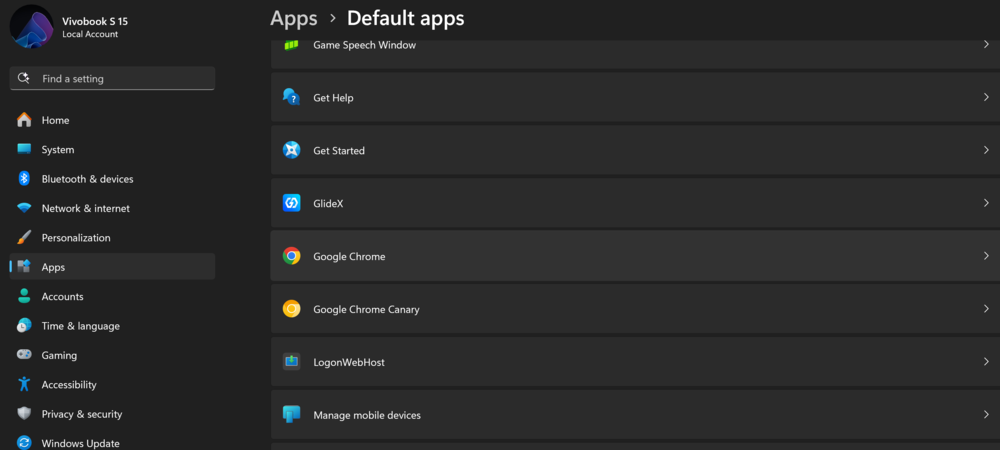Screen dimensions: 1000x450
Task: Open Gaming settings
Action: (112, 354)
